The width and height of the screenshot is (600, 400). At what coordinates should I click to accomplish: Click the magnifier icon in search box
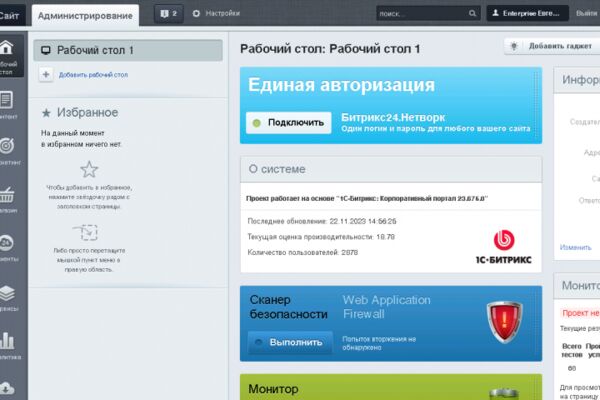tap(472, 13)
